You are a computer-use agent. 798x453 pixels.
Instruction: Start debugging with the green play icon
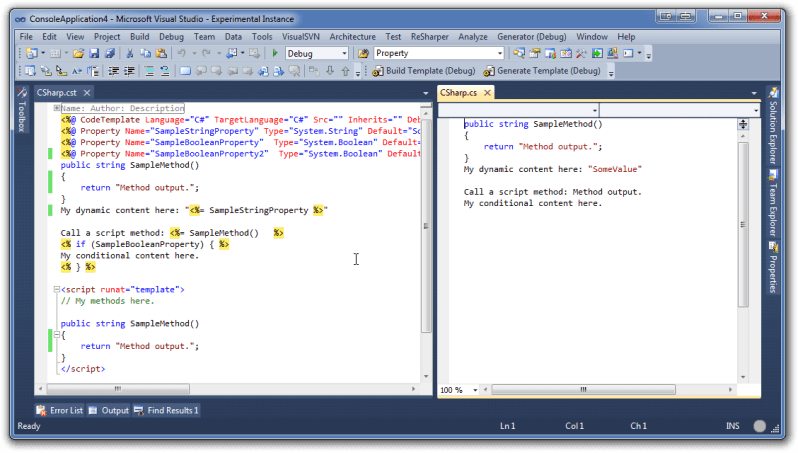point(275,53)
